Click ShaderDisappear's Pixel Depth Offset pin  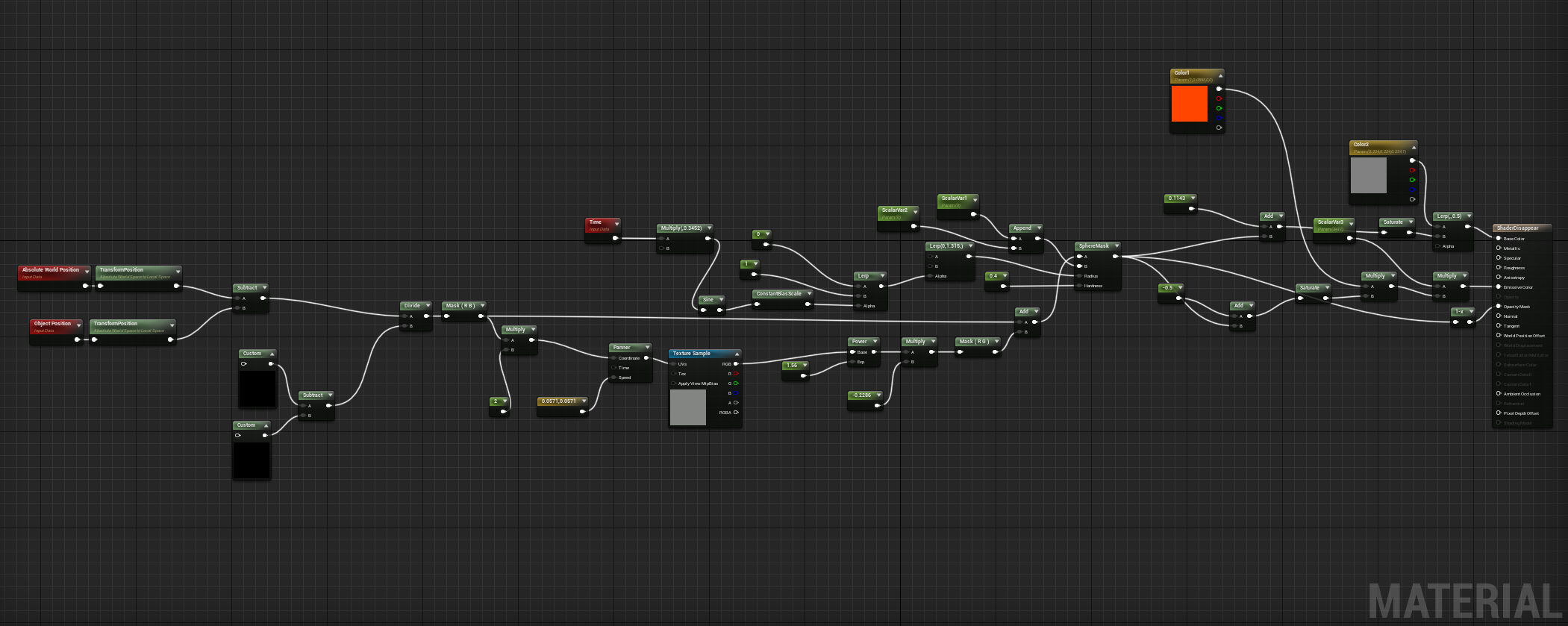point(1499,413)
